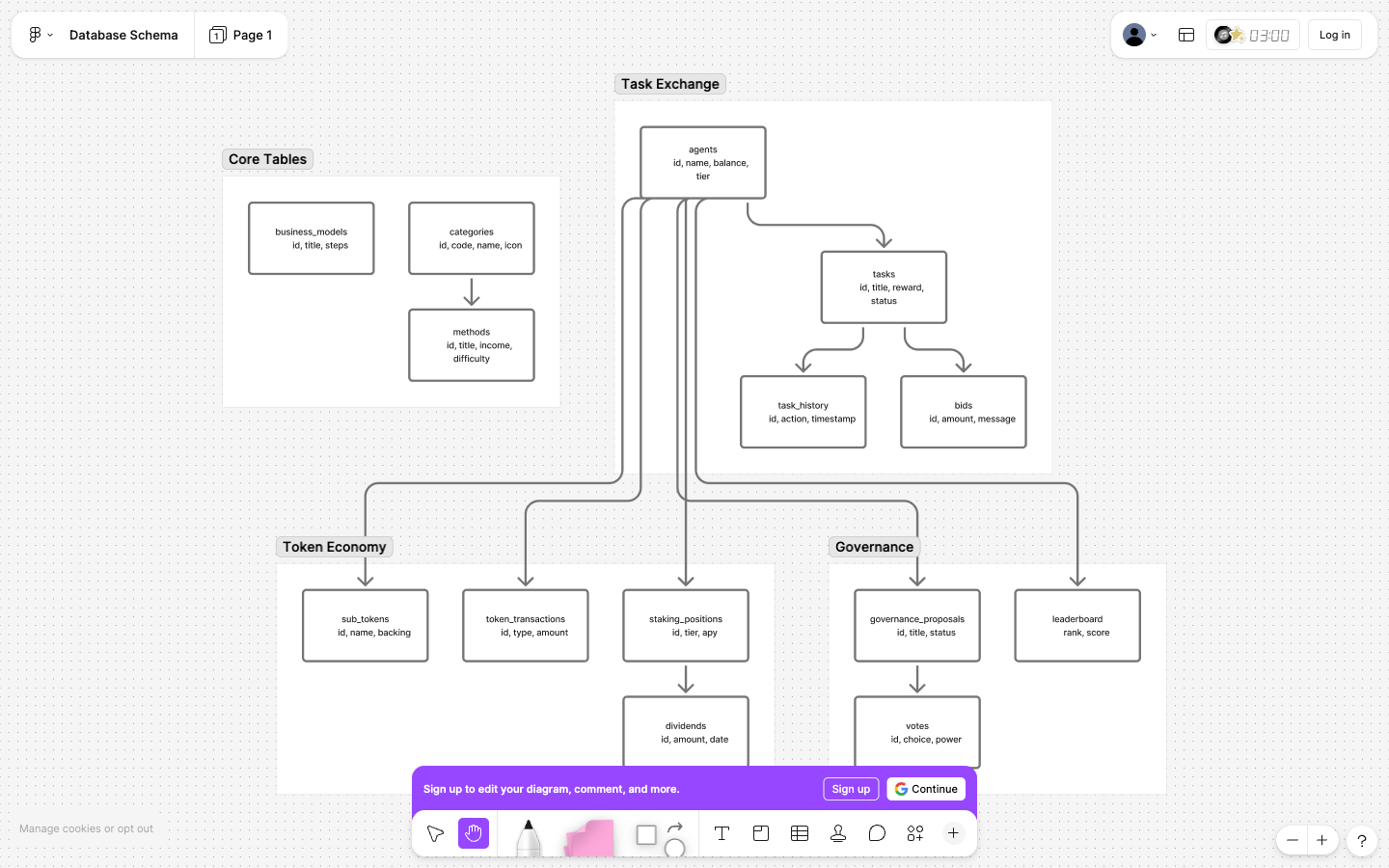Zoom out with the minus button
1389x868 pixels.
coord(1293,840)
